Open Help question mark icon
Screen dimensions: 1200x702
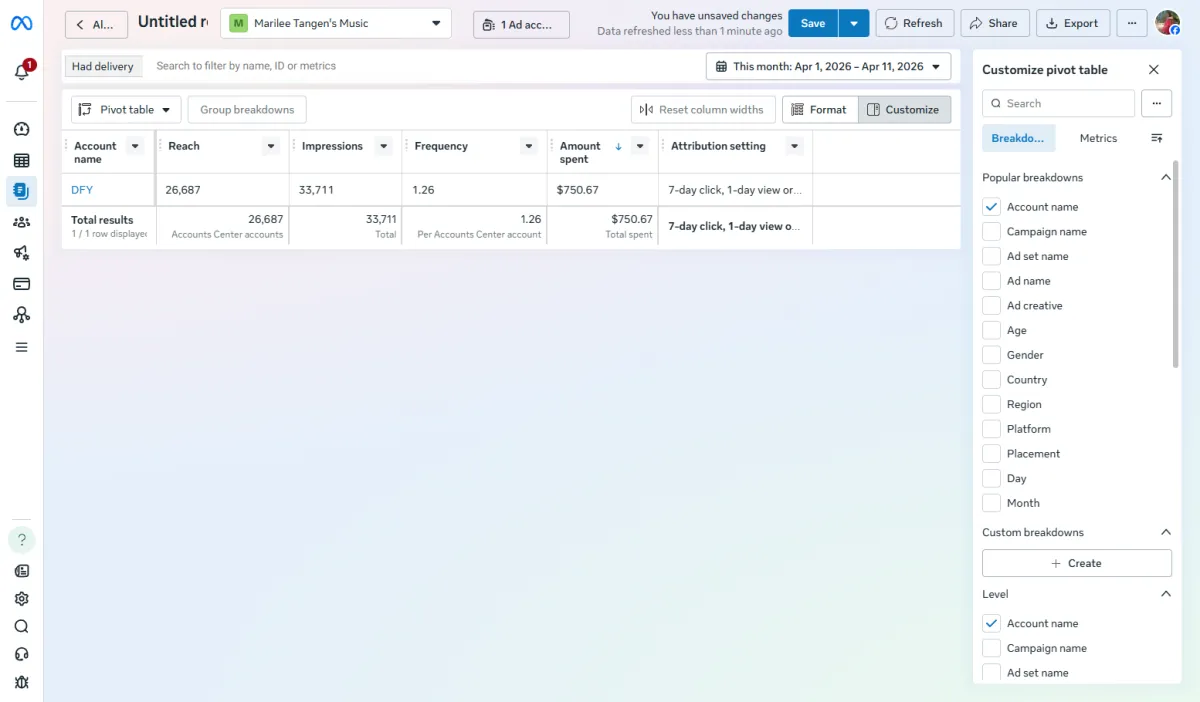tap(21, 540)
